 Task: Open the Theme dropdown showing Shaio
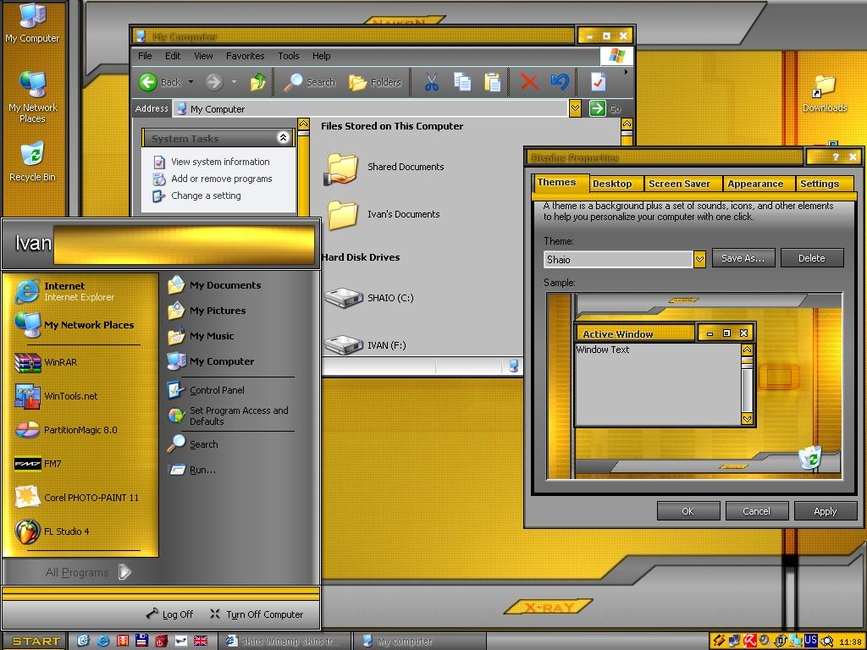coord(699,259)
